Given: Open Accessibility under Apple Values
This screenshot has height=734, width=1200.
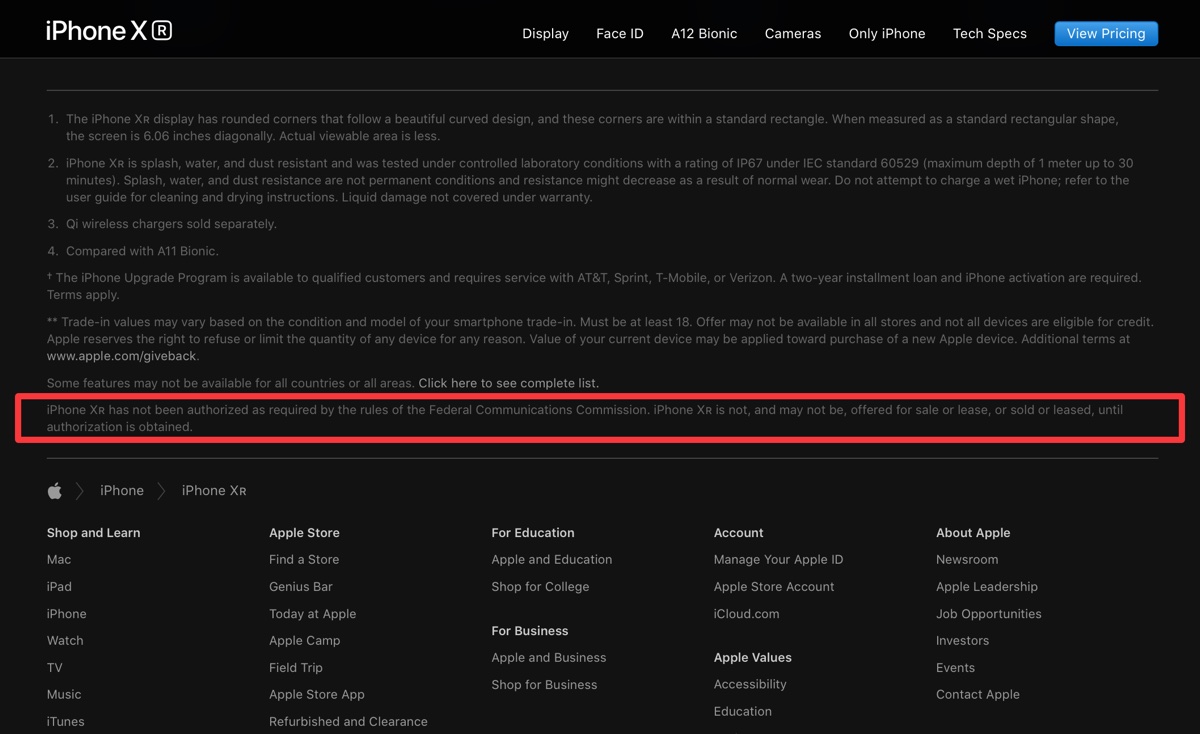Looking at the screenshot, I should (750, 684).
